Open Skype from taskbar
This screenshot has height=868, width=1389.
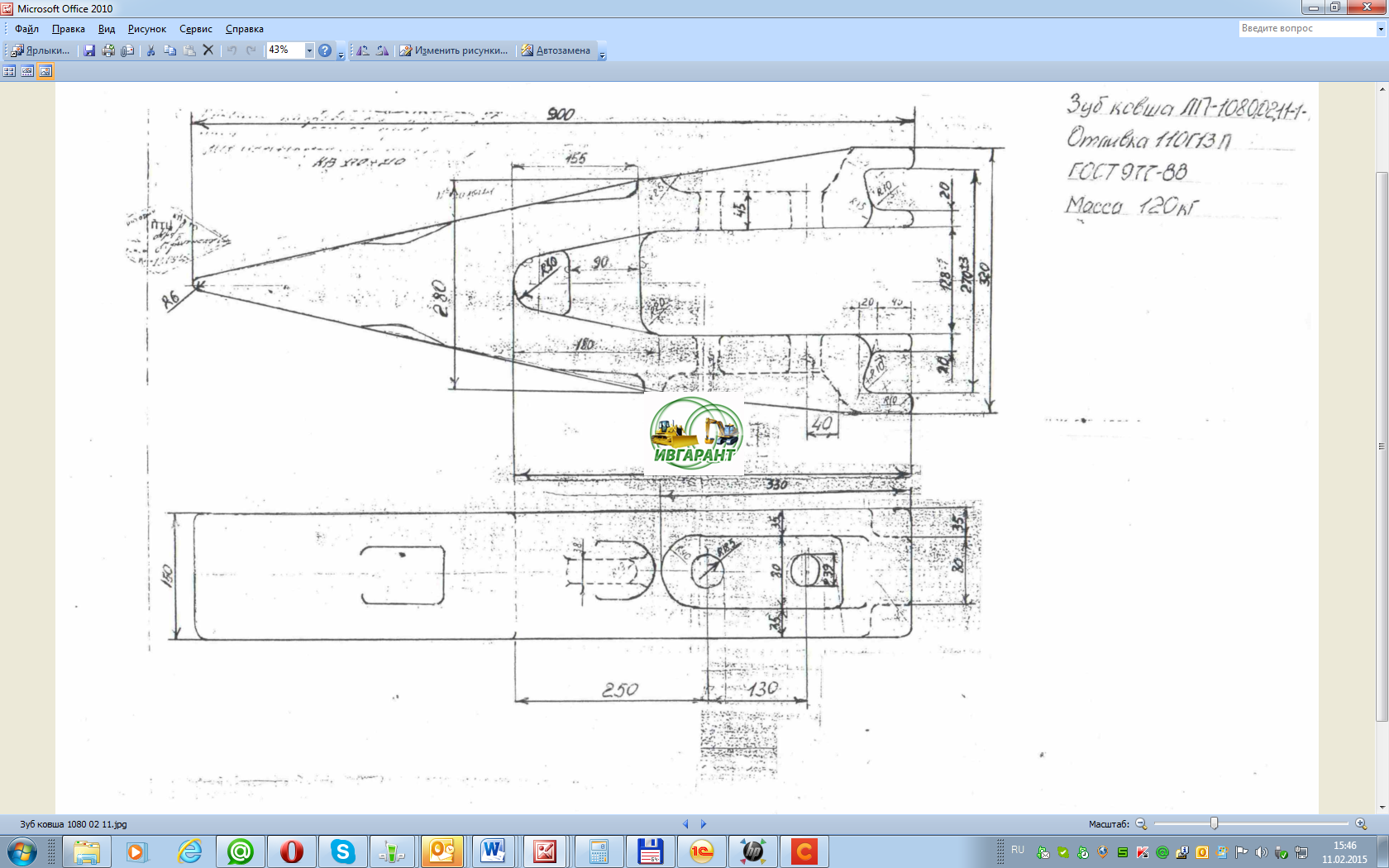[x=343, y=851]
